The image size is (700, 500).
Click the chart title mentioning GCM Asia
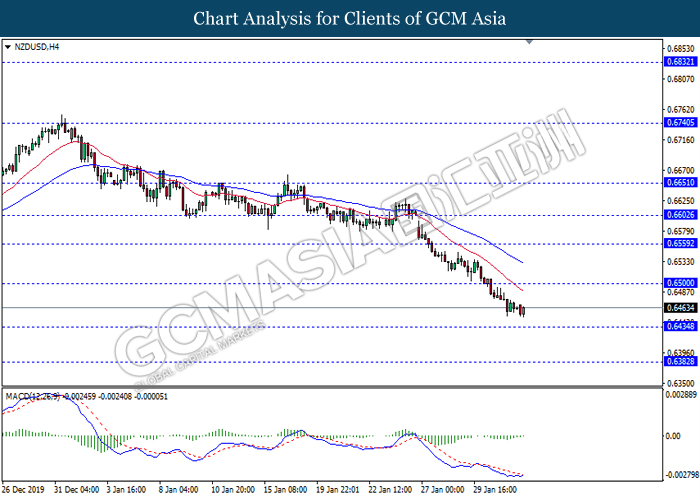coord(350,18)
